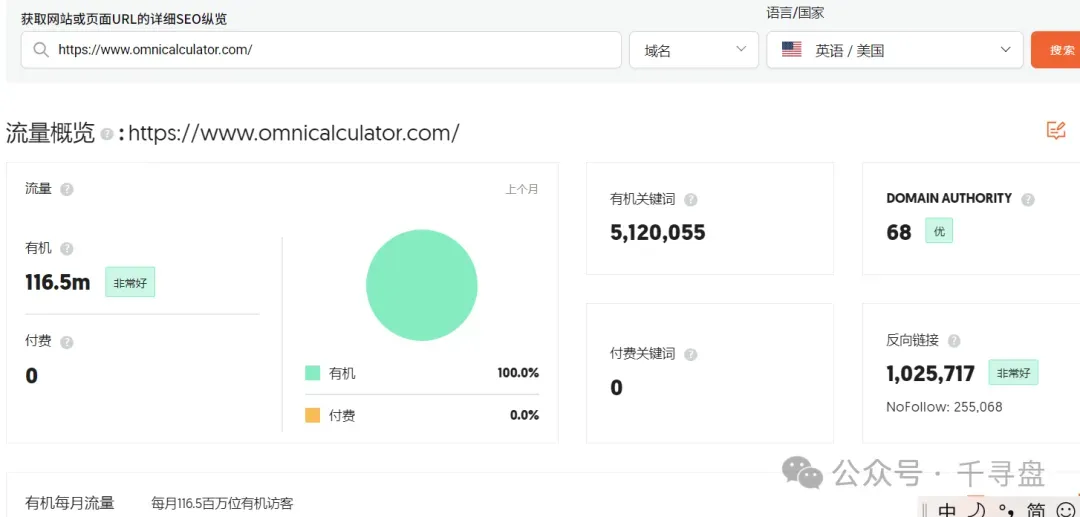Click the search magnifier icon in URL field
Image resolution: width=1080 pixels, height=517 pixels.
(x=41, y=50)
